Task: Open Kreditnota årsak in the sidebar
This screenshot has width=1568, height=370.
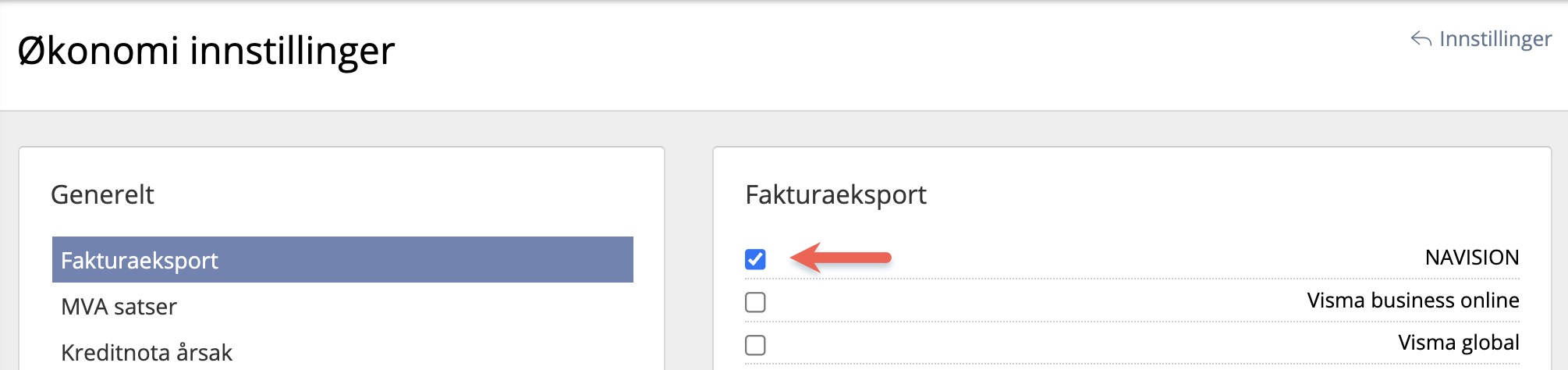Action: 147,353
